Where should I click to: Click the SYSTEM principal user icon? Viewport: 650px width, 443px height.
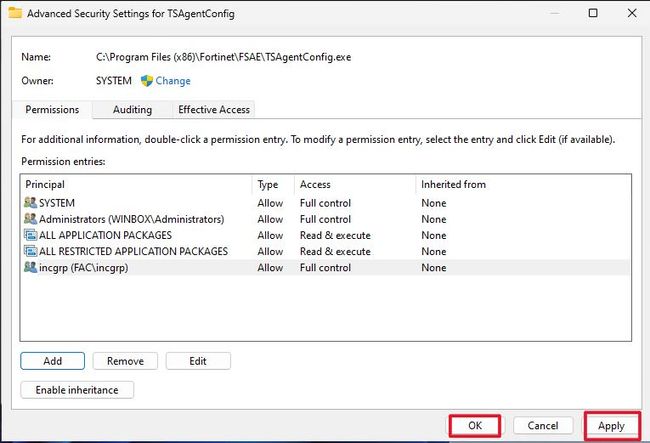(x=30, y=203)
